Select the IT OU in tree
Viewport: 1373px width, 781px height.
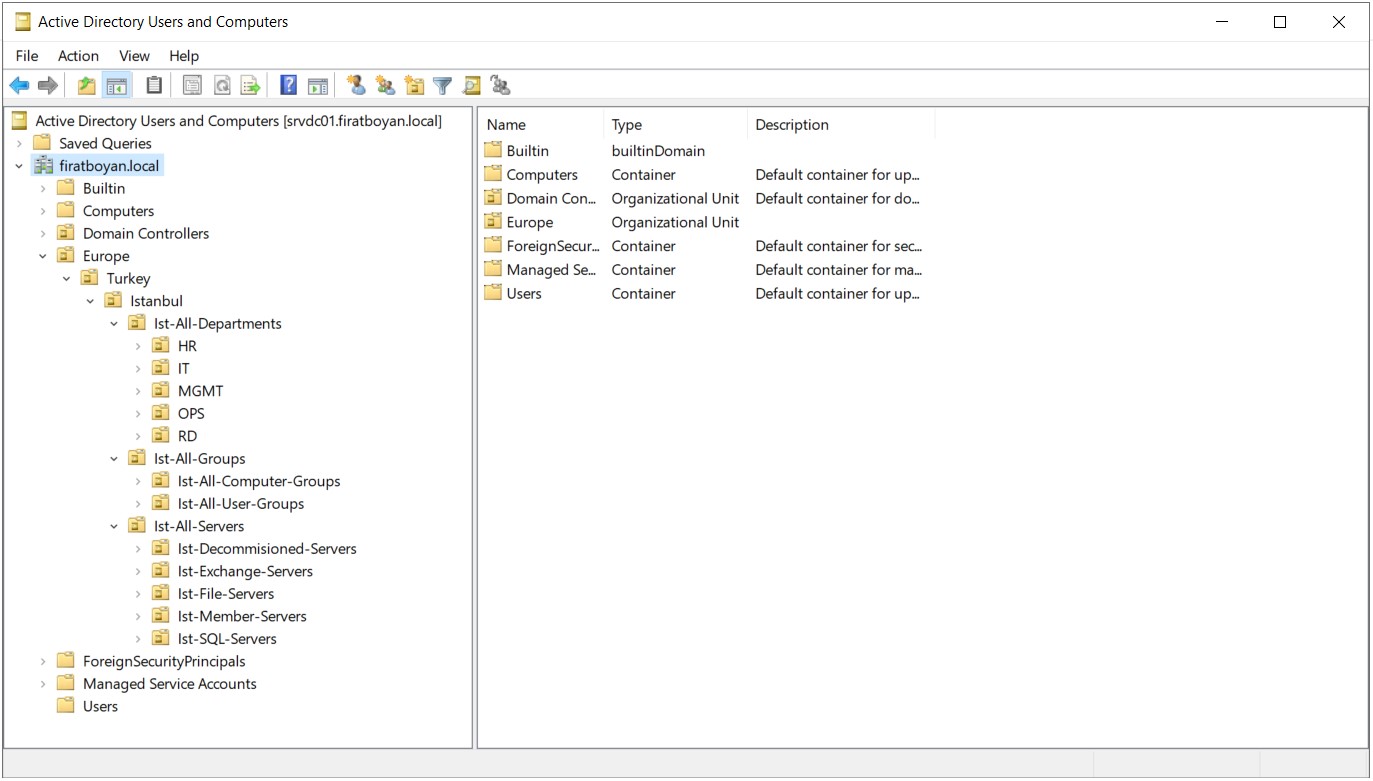(x=184, y=369)
